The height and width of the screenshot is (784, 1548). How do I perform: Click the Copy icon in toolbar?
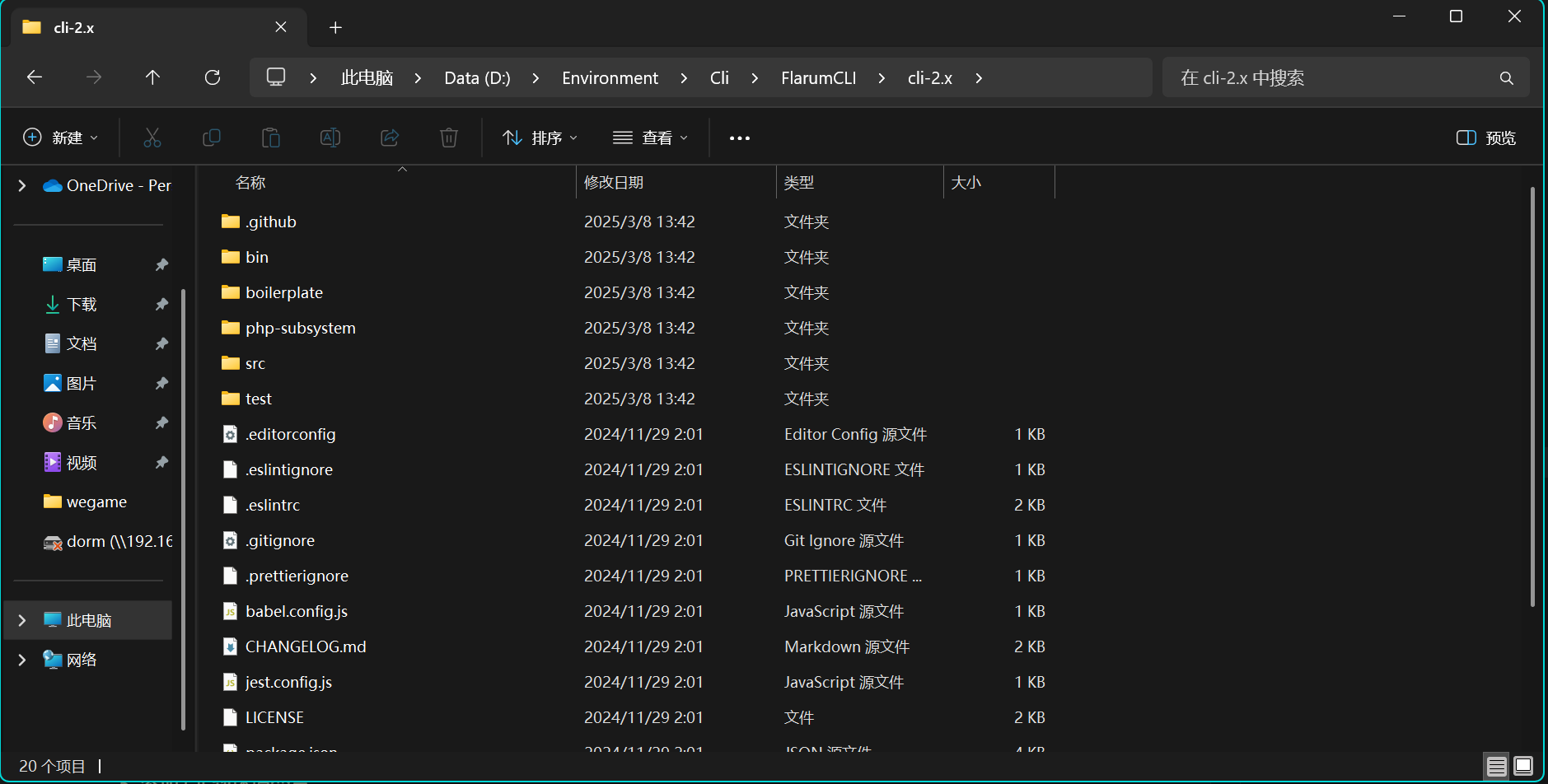[x=212, y=138]
